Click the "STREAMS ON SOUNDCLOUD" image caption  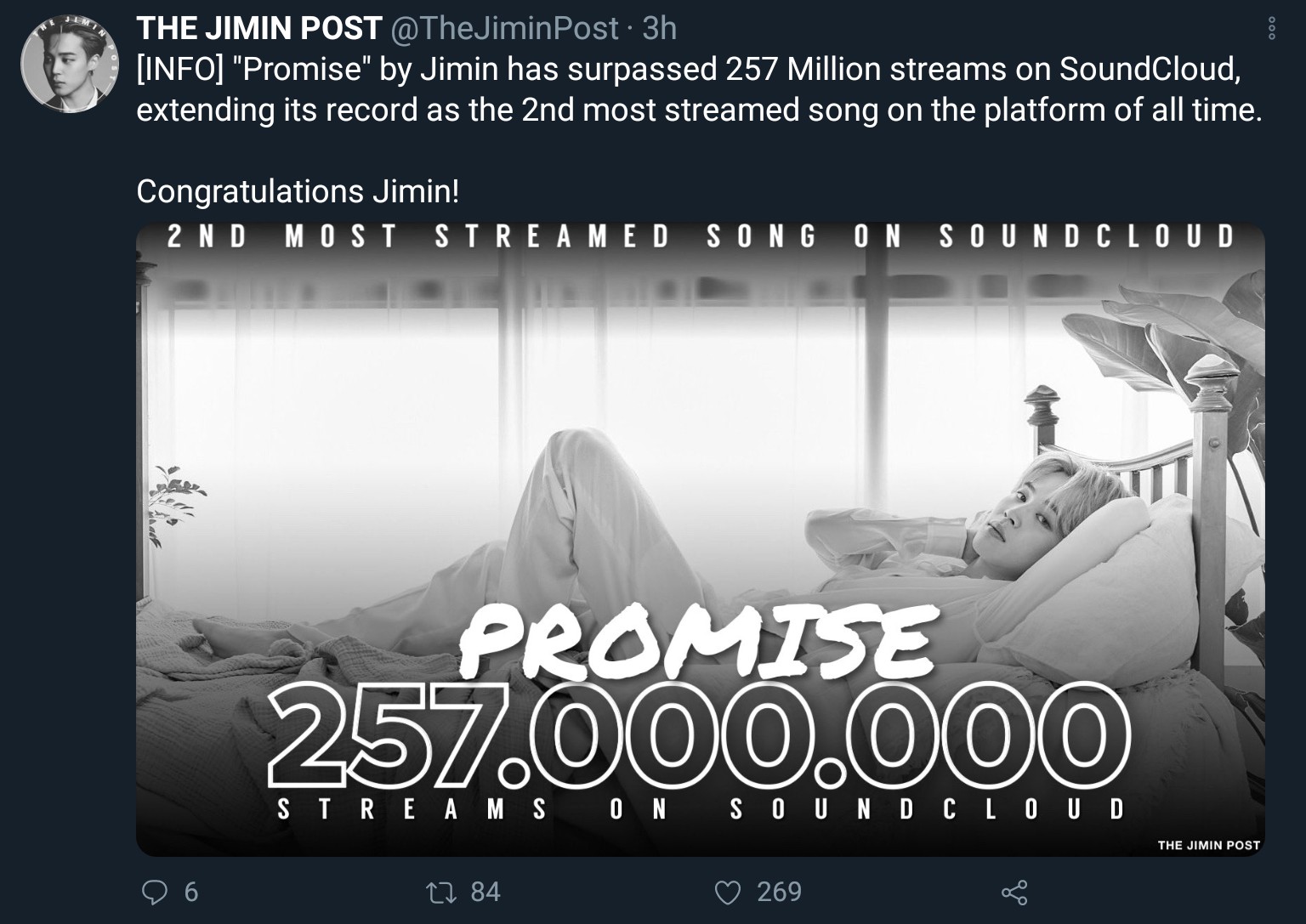pos(700,808)
